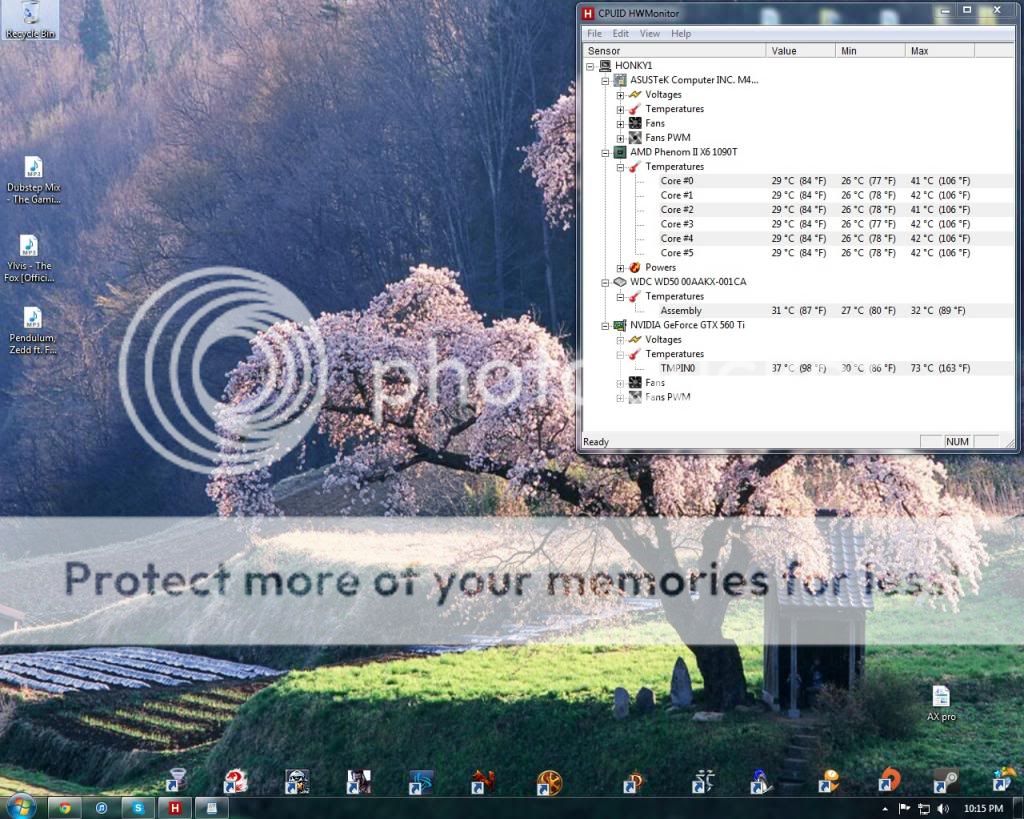The width and height of the screenshot is (1024, 819).
Task: Open the Recycle Bin on the desktop
Action: [x=29, y=20]
